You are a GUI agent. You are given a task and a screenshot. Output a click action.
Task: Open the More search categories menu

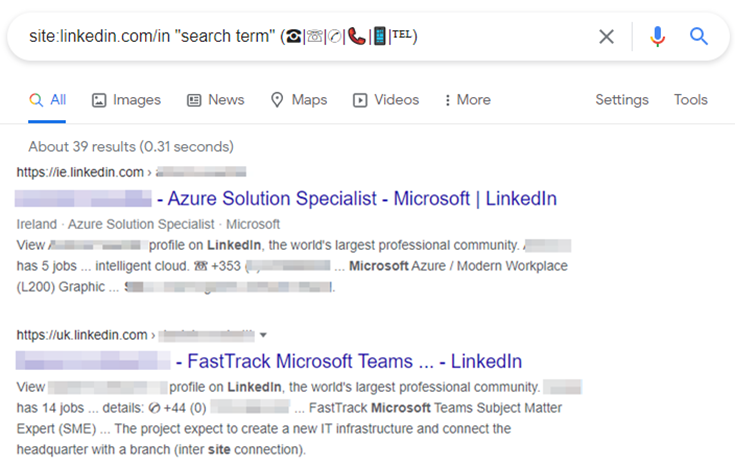[x=467, y=100]
